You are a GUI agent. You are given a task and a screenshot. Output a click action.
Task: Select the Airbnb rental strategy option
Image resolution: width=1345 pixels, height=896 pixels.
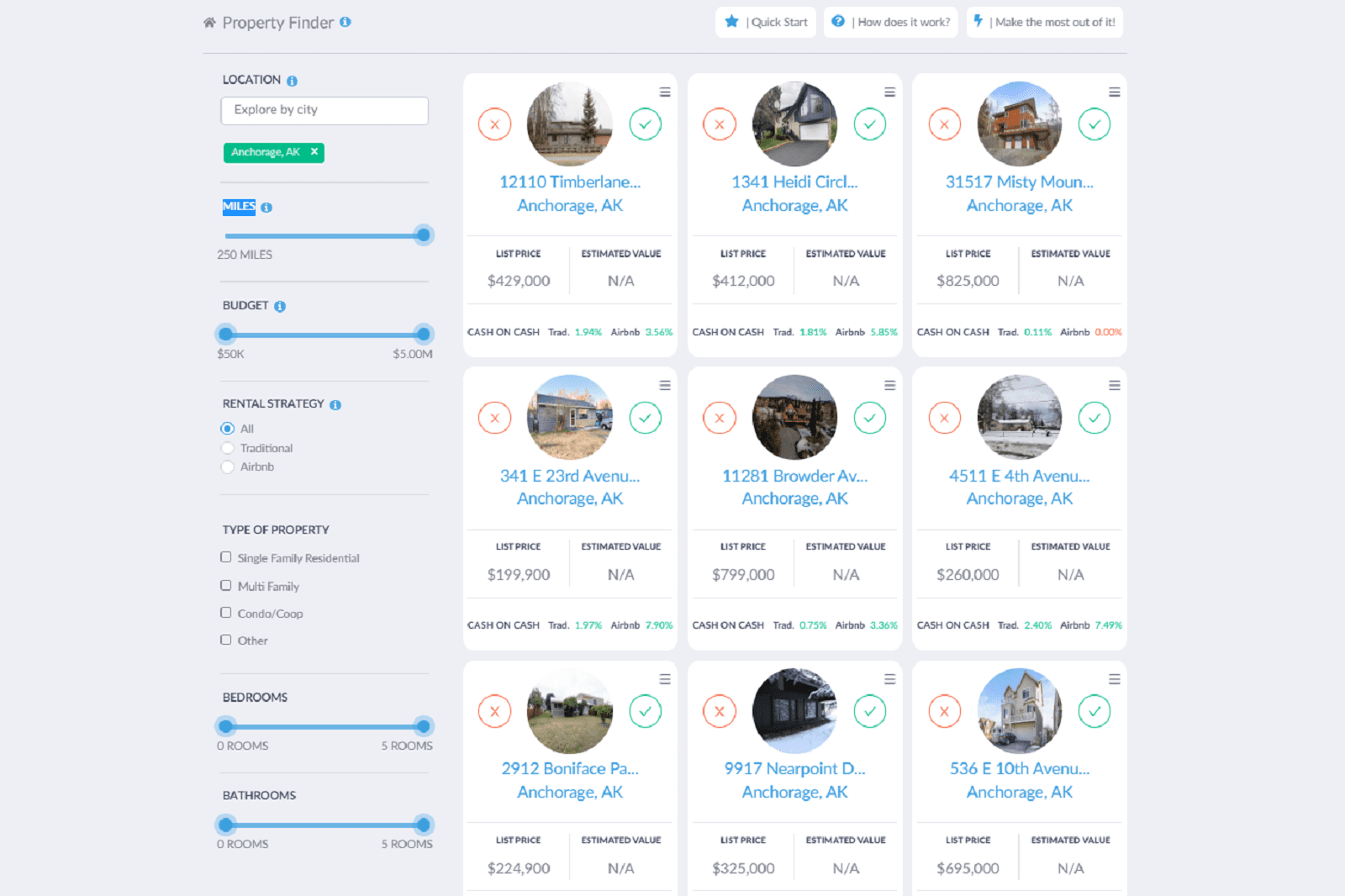point(227,466)
